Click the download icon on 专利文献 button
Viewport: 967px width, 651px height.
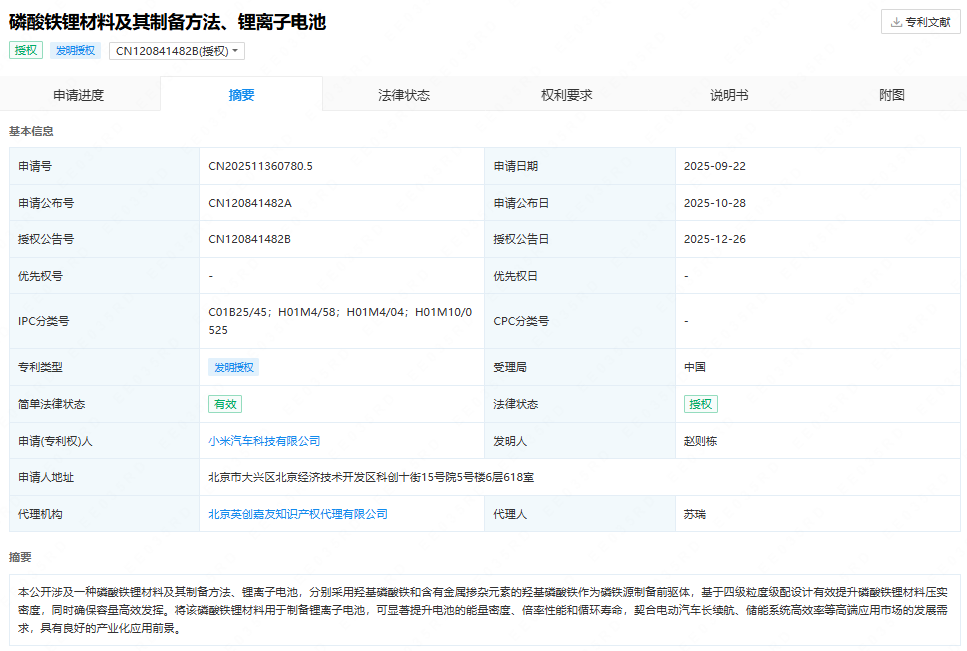pos(895,21)
